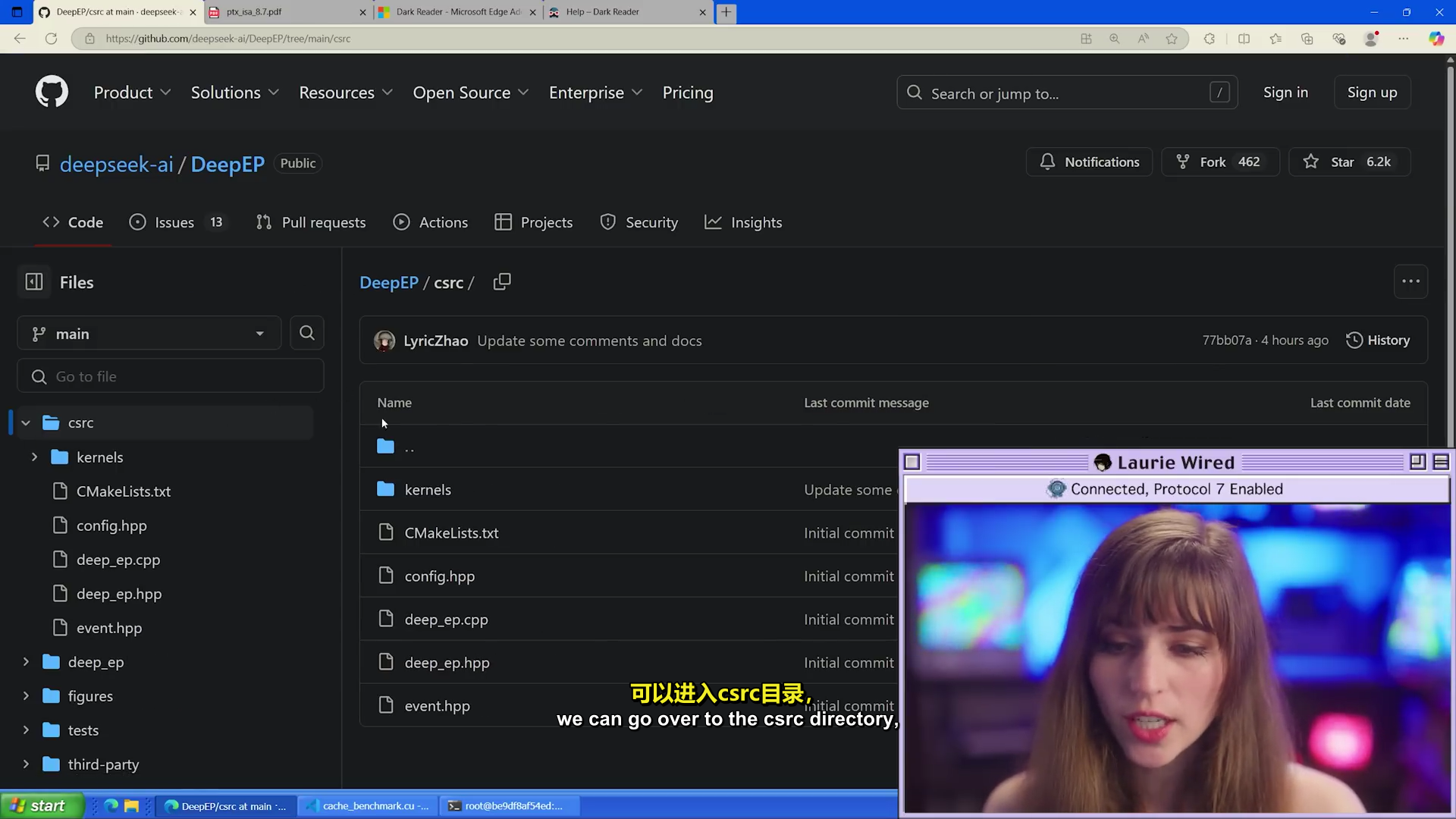
Task: Open browser extensions icon
Action: point(1210,39)
